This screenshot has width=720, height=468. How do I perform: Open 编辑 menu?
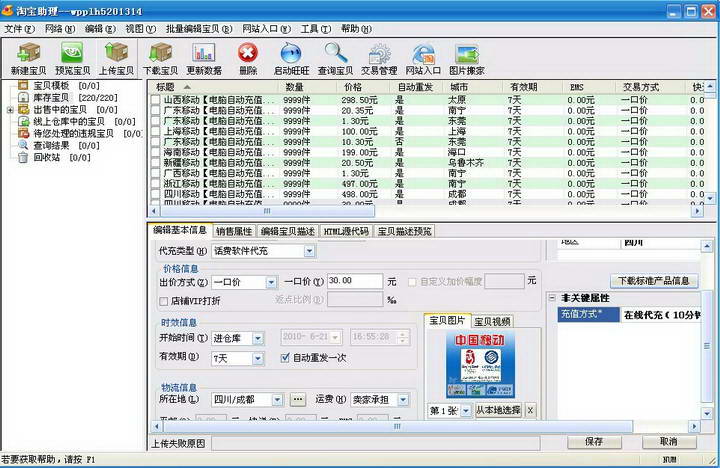point(100,29)
